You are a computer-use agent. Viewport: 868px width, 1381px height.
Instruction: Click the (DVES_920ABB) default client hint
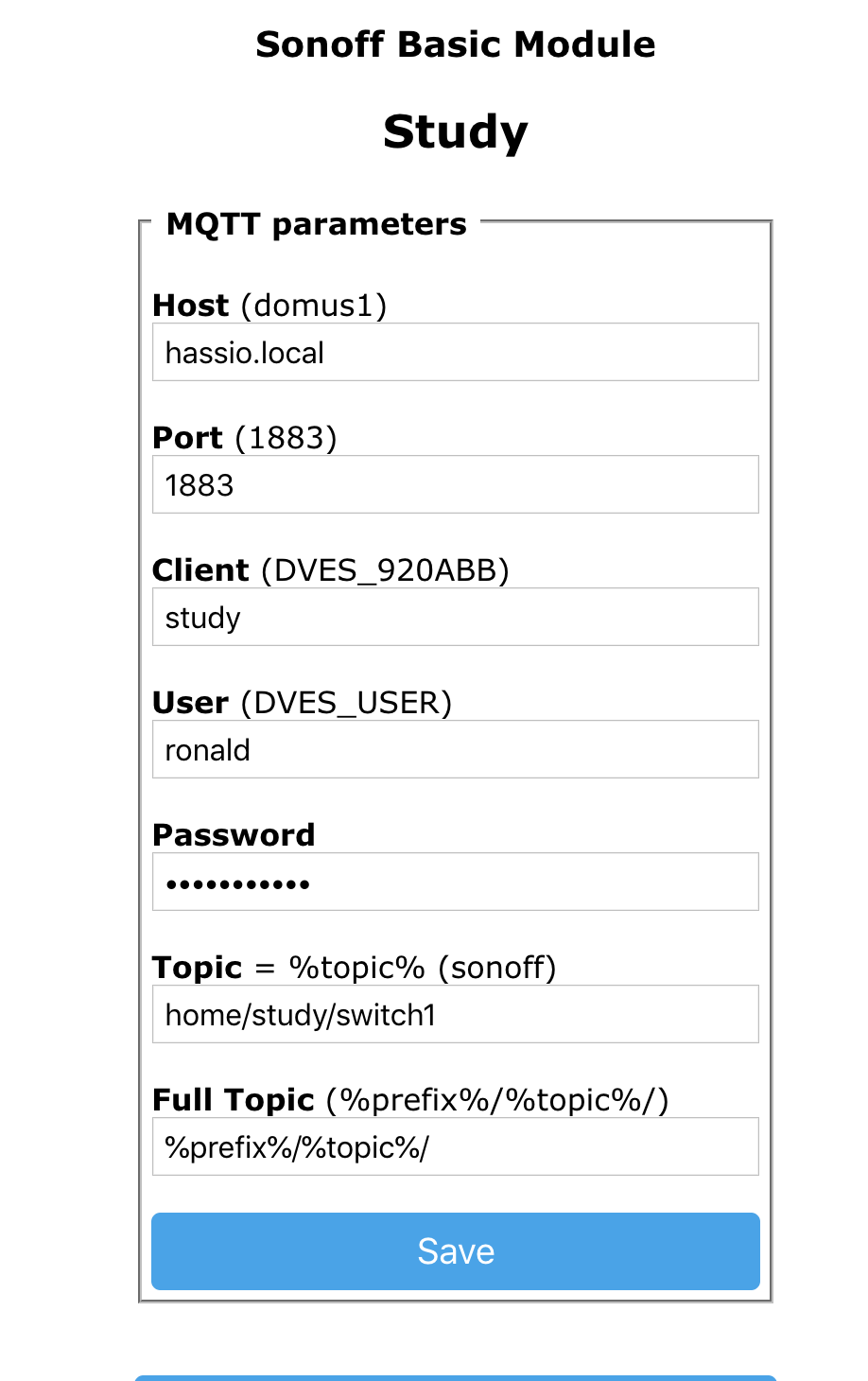(385, 570)
